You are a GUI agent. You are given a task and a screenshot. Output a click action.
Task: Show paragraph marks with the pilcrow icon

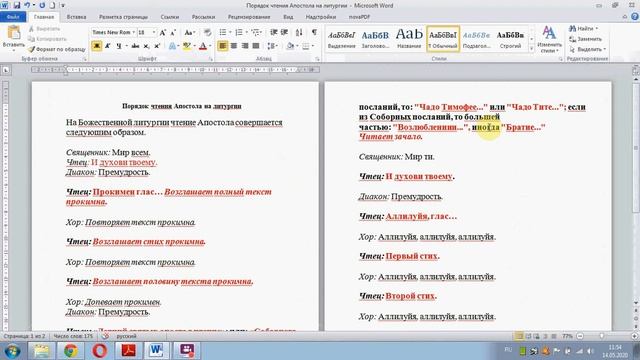pyautogui.click(x=314, y=32)
